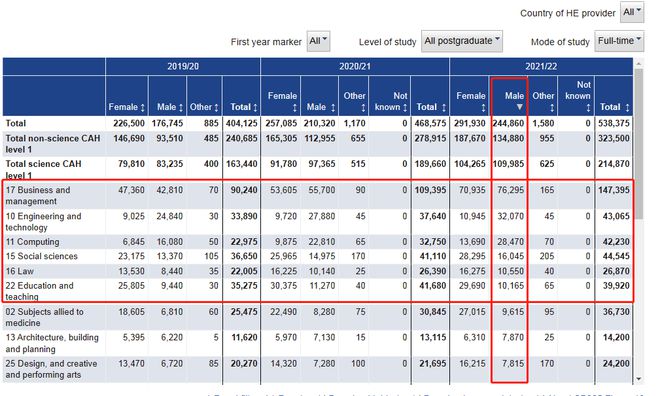This screenshot has width=660, height=396.
Task: Sort by 2021/22 Total column arrow
Action: tap(628, 108)
